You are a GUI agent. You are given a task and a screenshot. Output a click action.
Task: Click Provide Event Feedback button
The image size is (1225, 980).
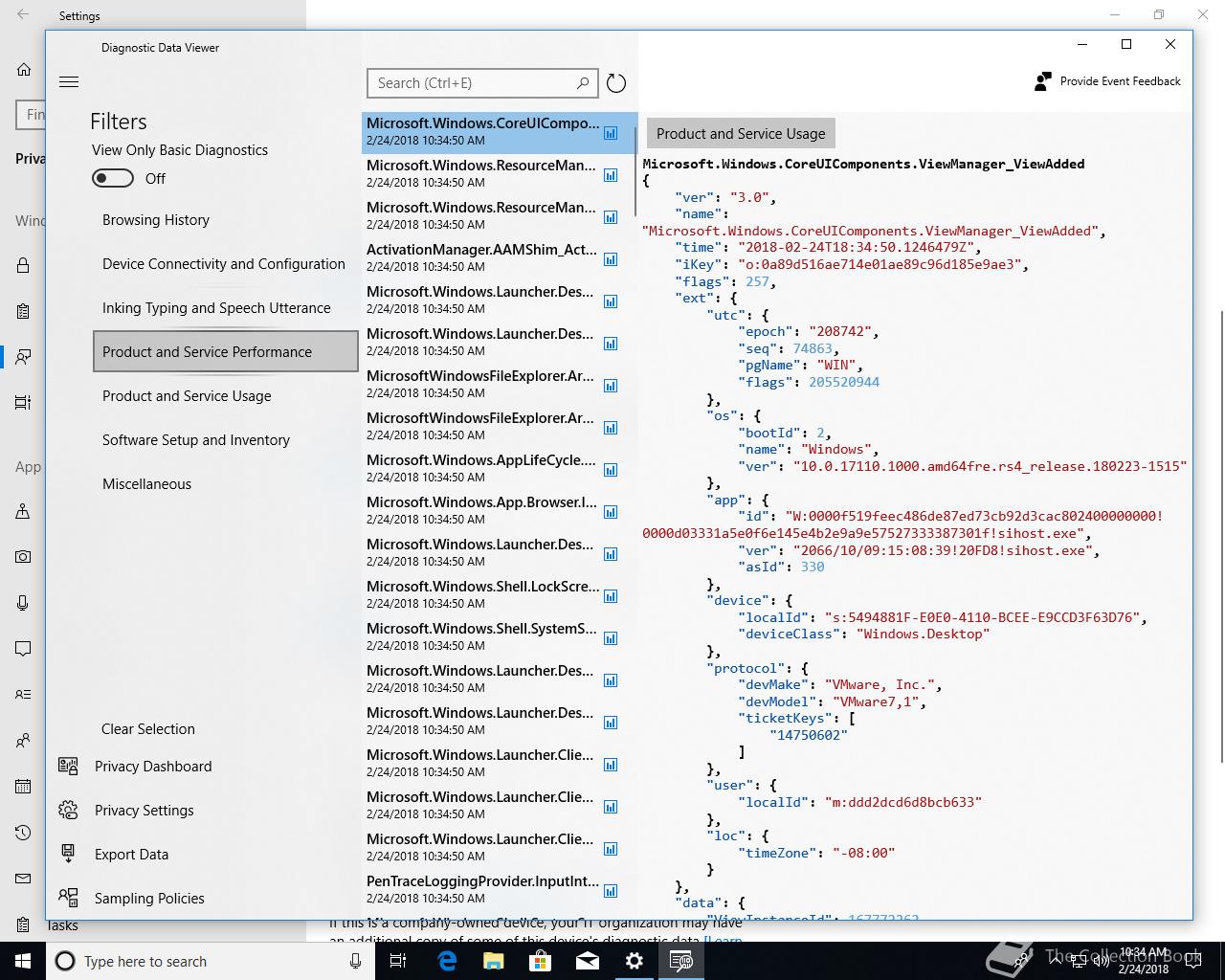(x=1108, y=81)
